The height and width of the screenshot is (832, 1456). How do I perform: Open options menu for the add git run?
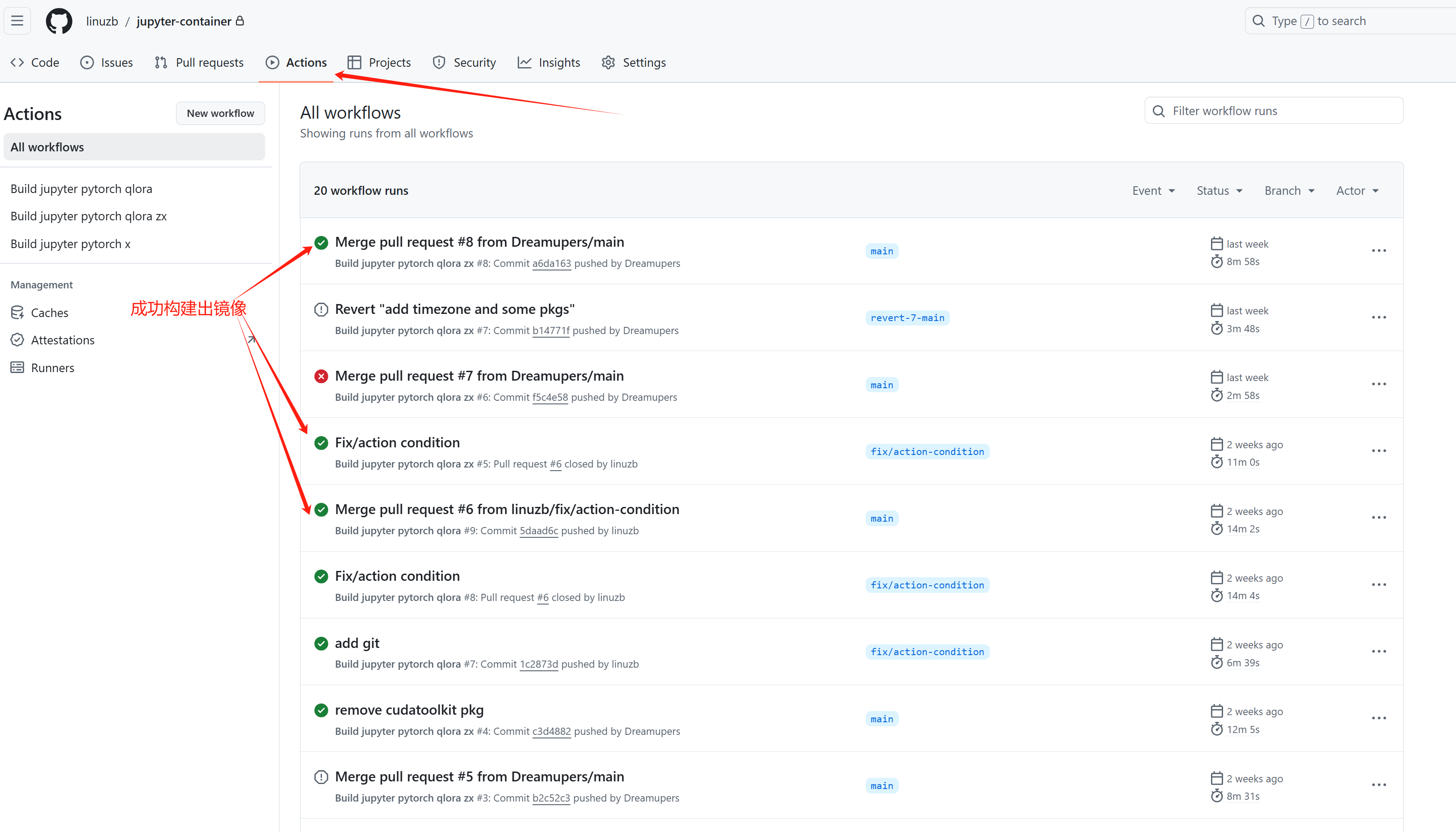click(x=1379, y=651)
